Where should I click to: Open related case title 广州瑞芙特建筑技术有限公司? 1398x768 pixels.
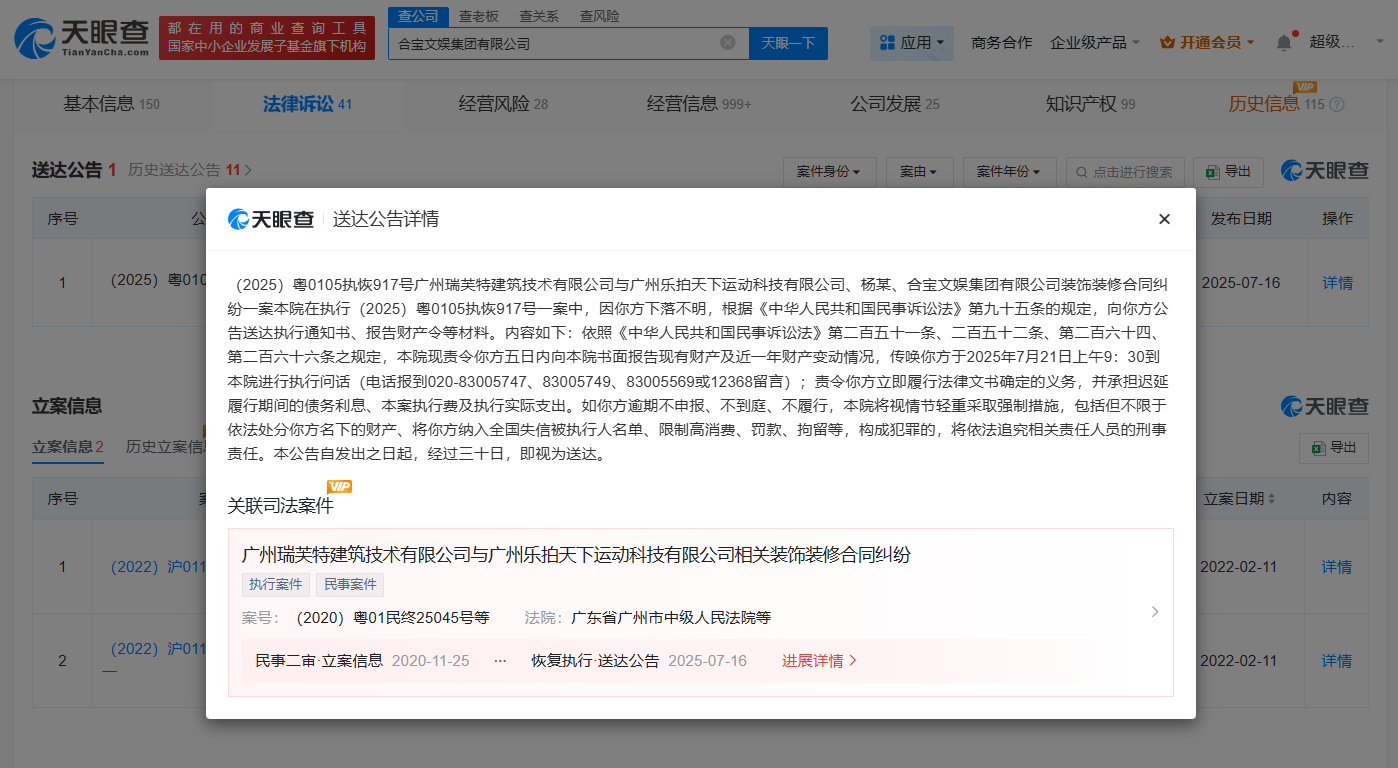pos(576,555)
